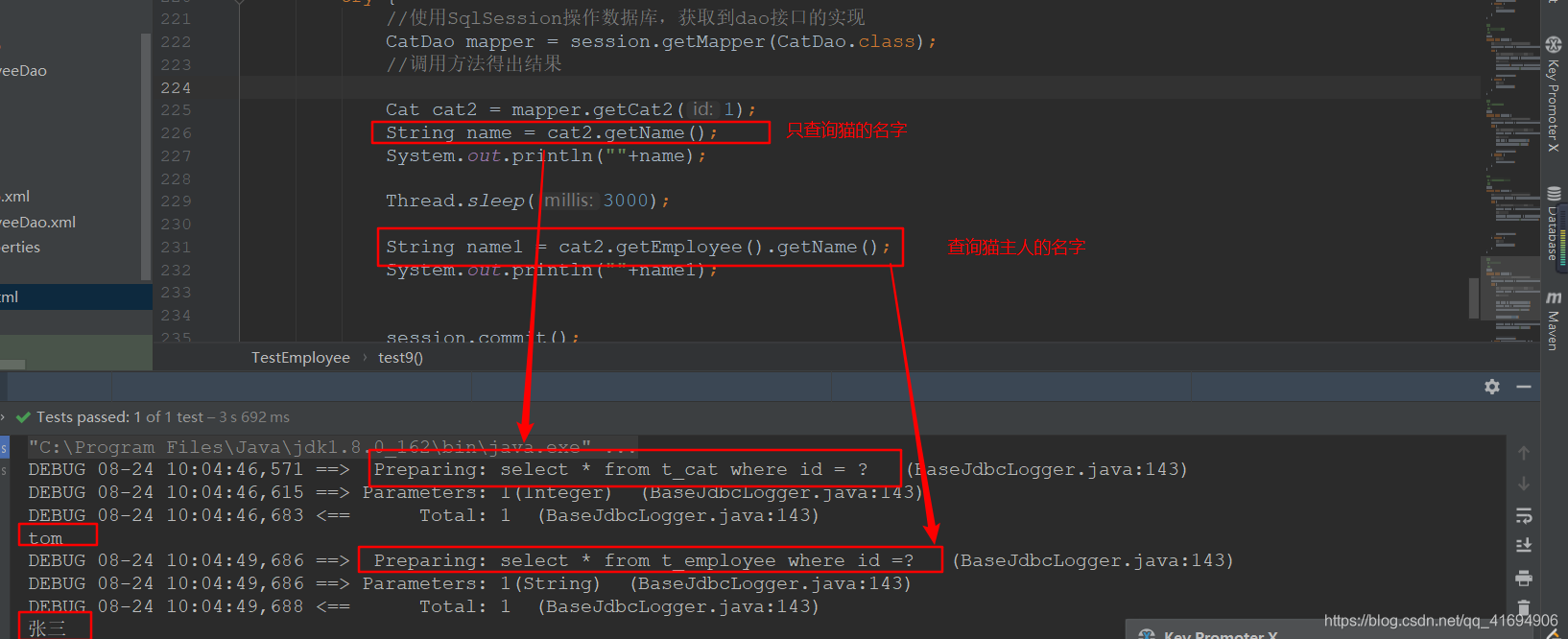Viewport: 1568px width, 639px height.
Task: Click the up arrow in the console toolbar
Action: click(x=1524, y=453)
